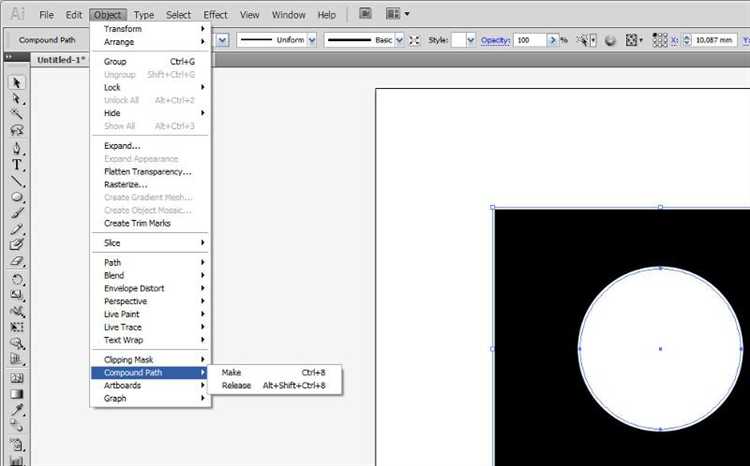Select the Symbol Sprayer tool
This screenshot has width=750, height=466.
pos(16,445)
